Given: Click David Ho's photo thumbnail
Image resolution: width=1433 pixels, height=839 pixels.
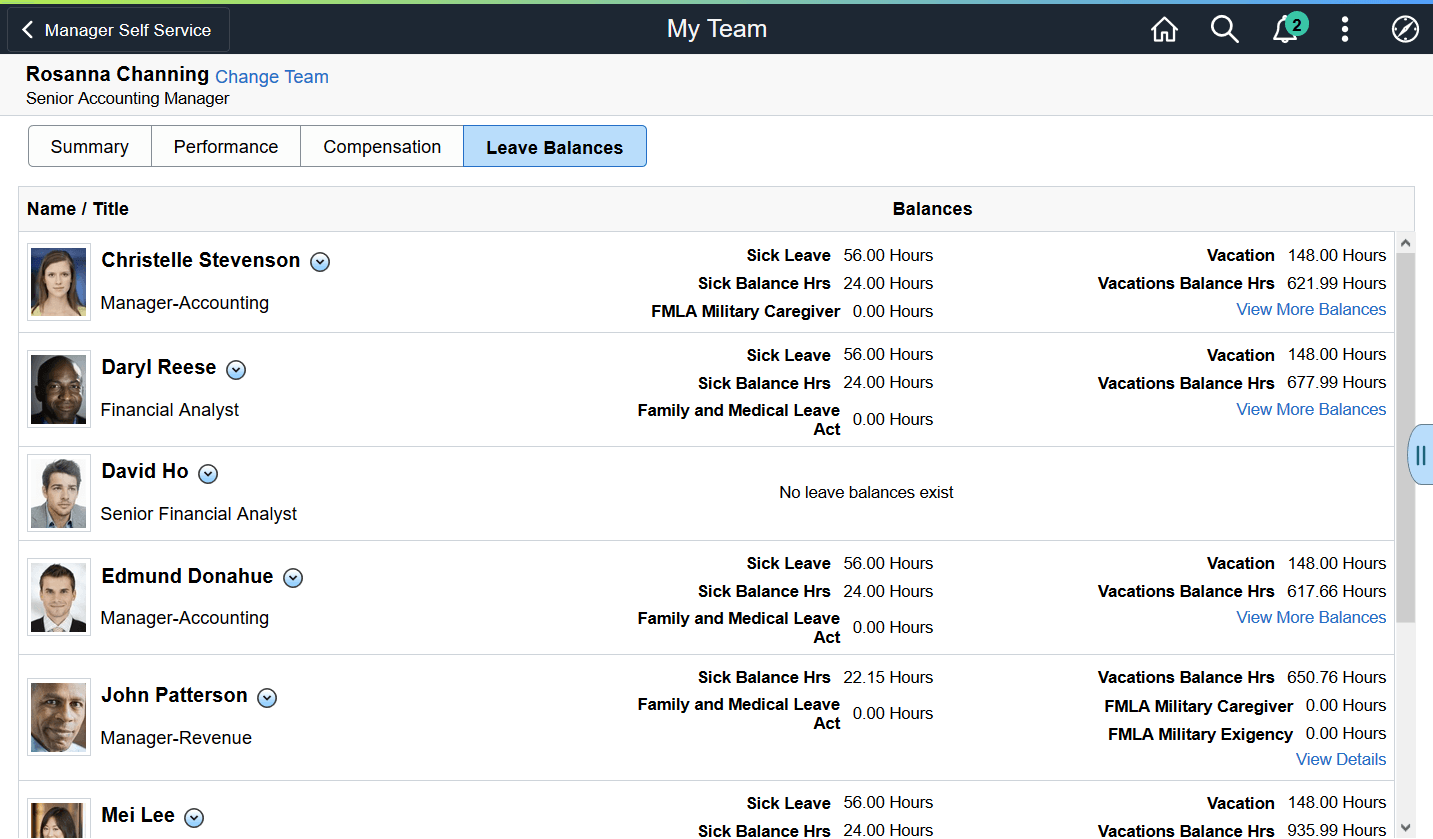Looking at the screenshot, I should (59, 493).
